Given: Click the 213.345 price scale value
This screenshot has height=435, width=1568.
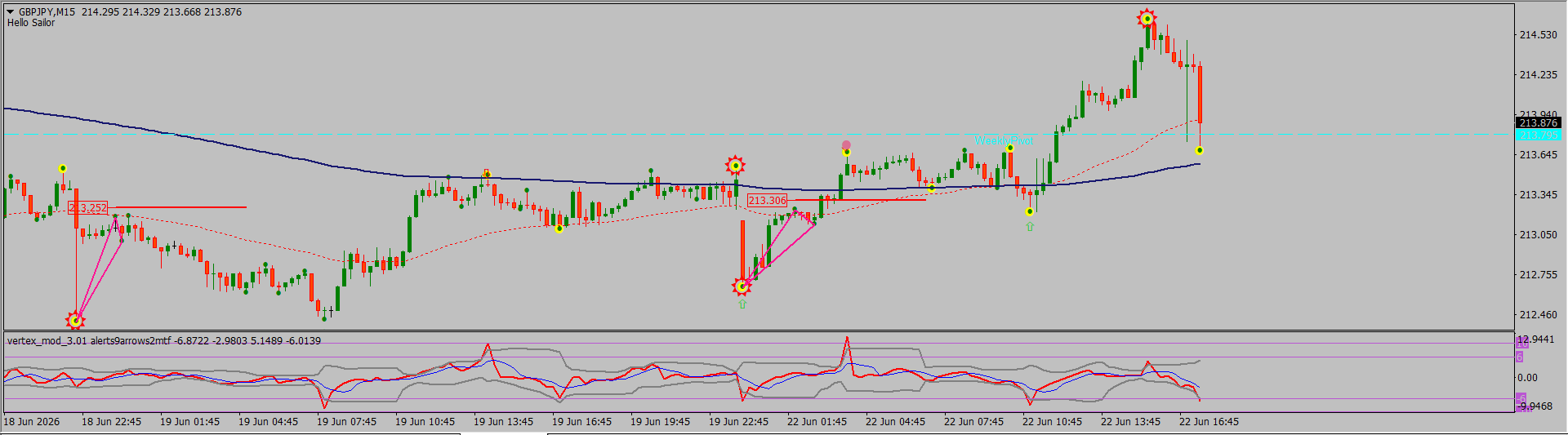Looking at the screenshot, I should coord(1538,195).
